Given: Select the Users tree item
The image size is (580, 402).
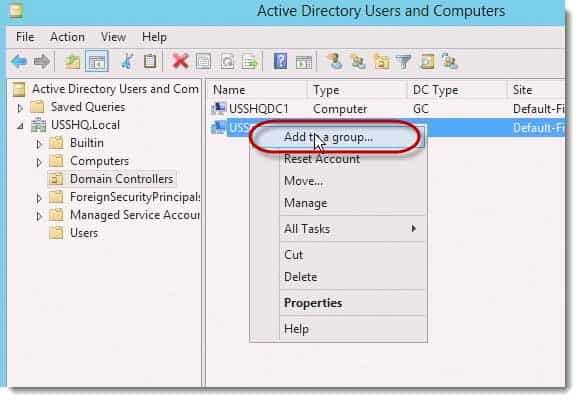Looking at the screenshot, I should (x=84, y=233).
